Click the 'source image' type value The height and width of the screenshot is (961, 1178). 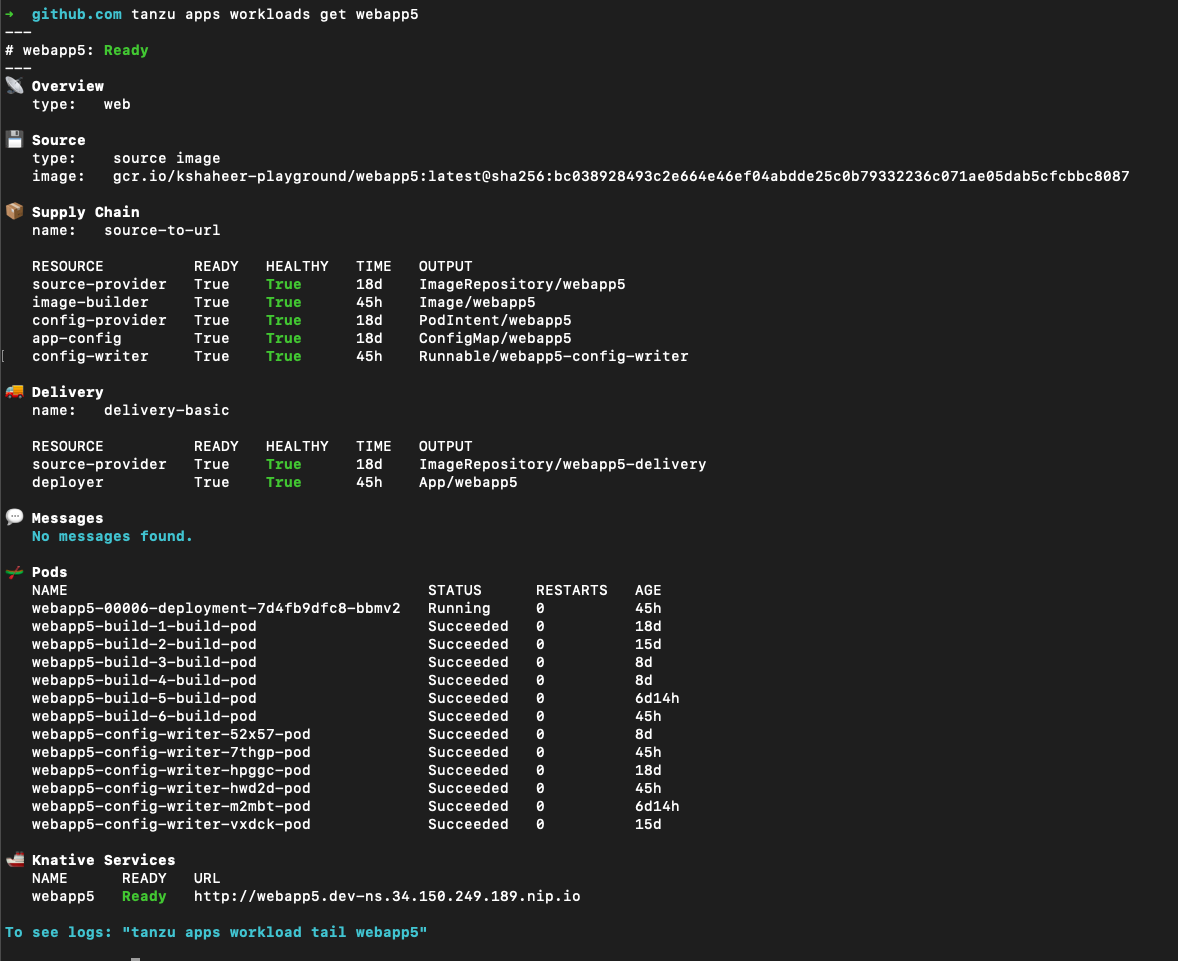[x=167, y=159]
